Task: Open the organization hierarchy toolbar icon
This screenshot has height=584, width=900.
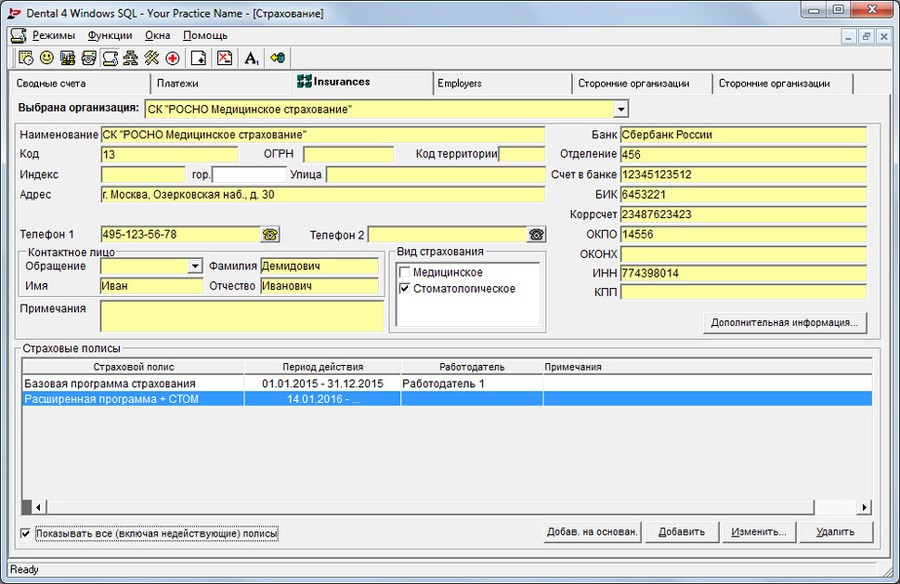Action: [x=131, y=58]
